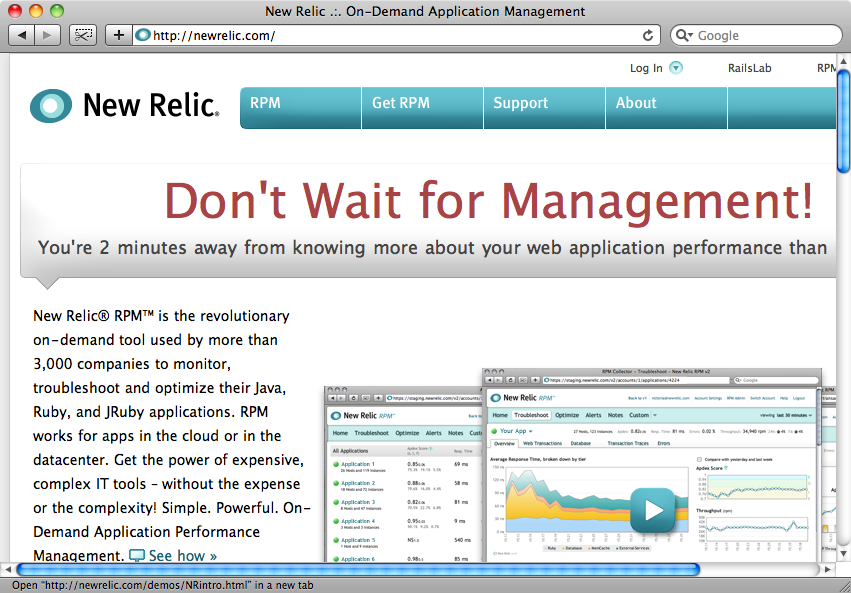Viewport: 851px width, 593px height.
Task: Click the New Relic logo
Action: tap(125, 105)
